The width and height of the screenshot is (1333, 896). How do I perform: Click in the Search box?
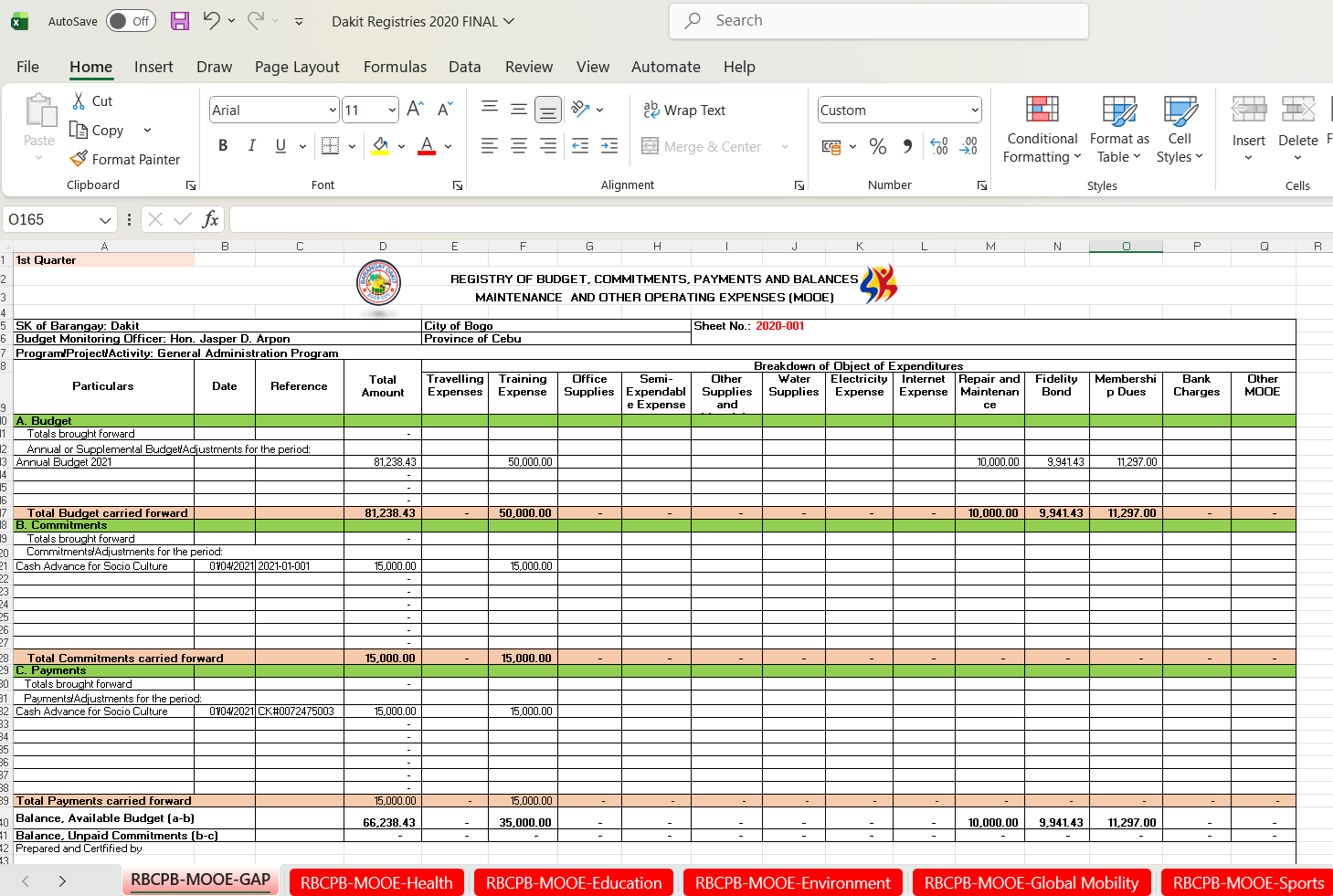[877, 21]
